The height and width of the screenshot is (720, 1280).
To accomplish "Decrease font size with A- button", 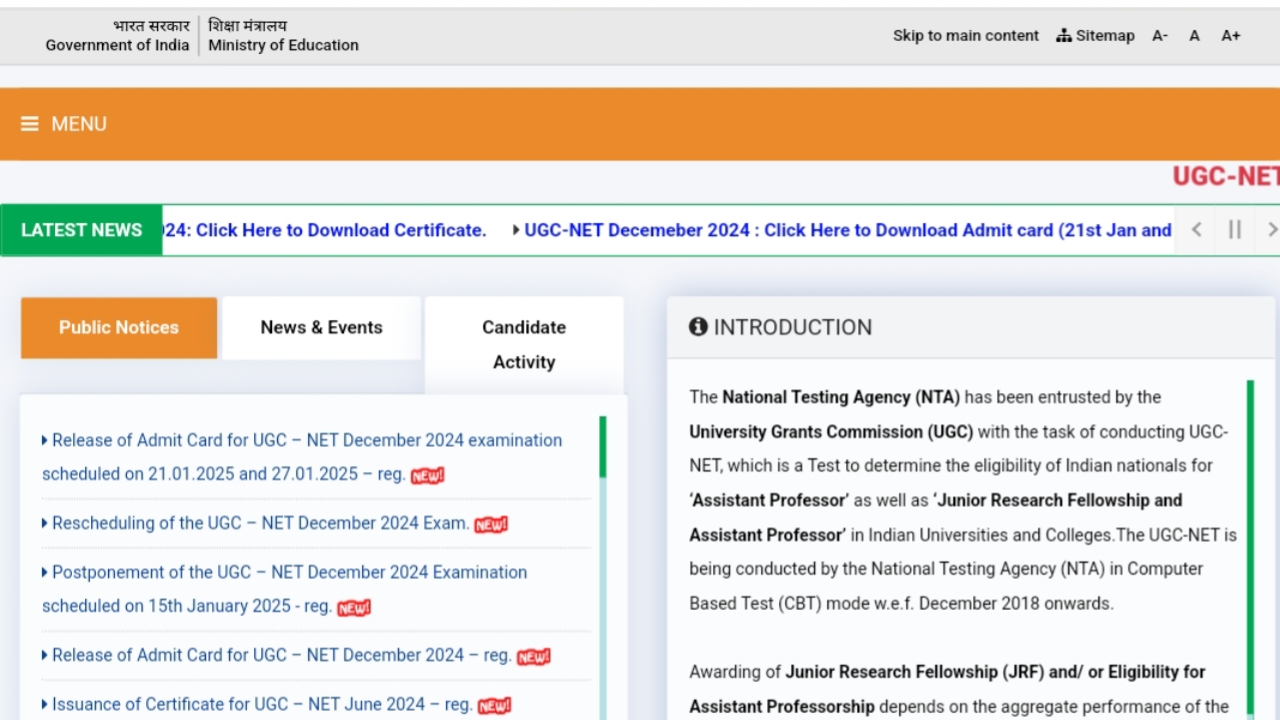I will click(x=1160, y=35).
